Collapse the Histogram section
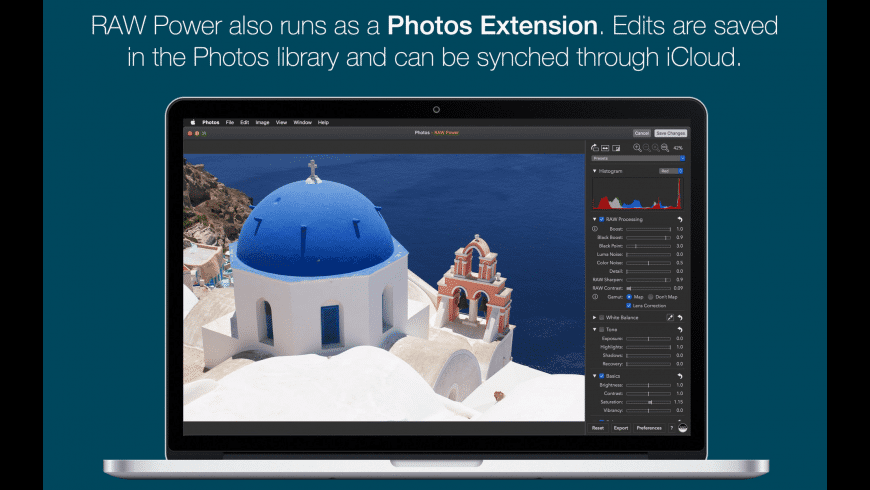The width and height of the screenshot is (870, 490). (594, 171)
